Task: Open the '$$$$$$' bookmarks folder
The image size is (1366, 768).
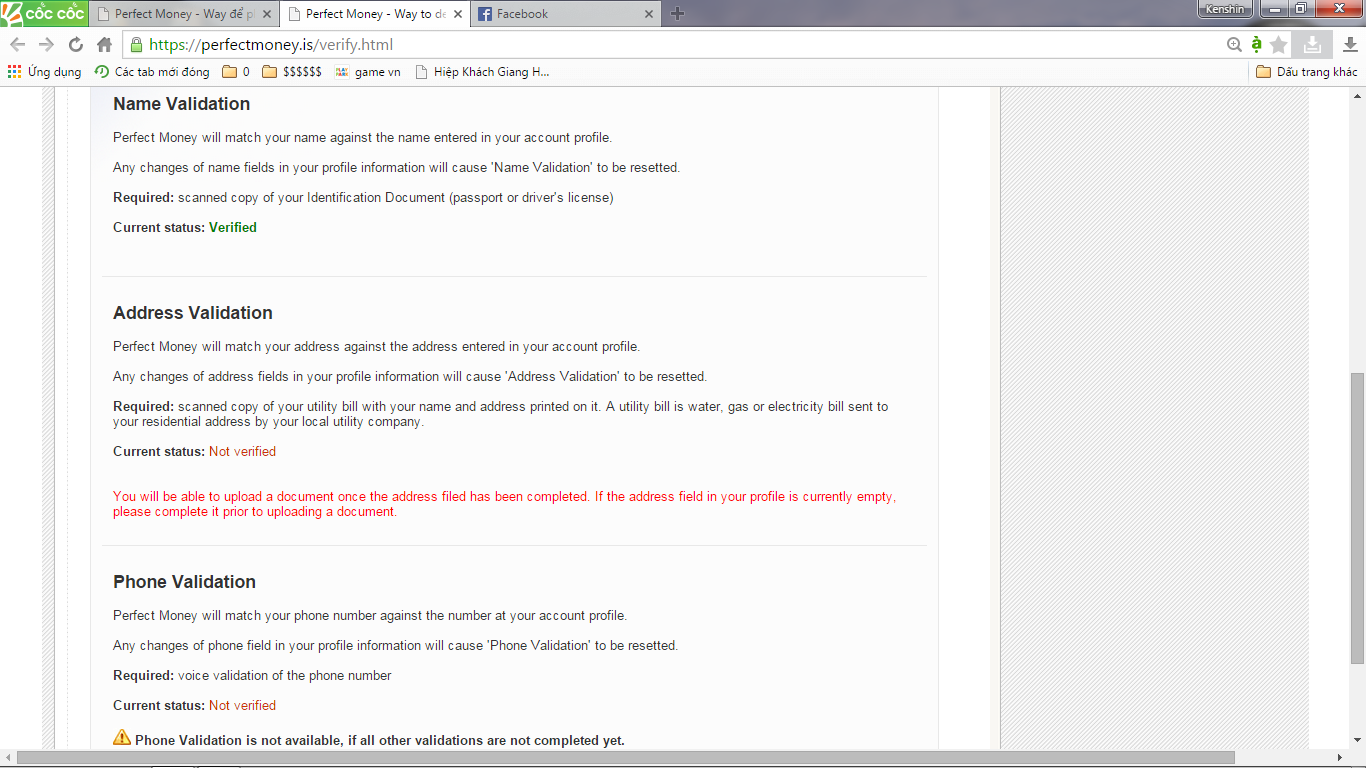Action: coord(292,72)
